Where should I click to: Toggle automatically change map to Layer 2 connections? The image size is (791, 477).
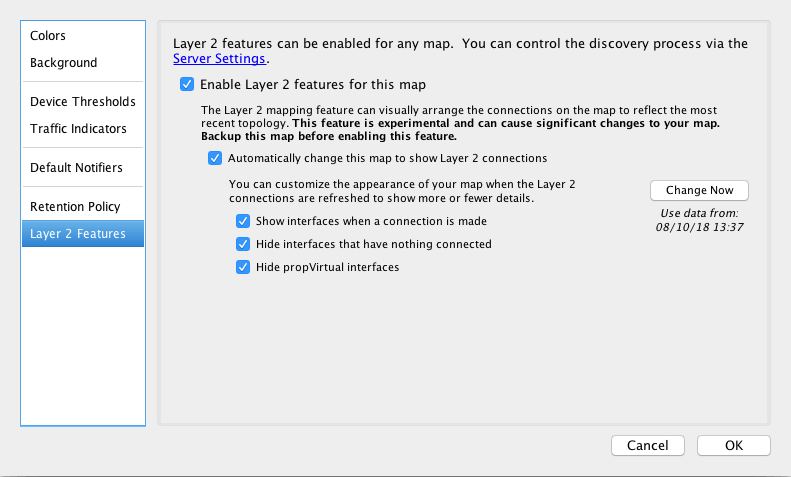(x=215, y=158)
